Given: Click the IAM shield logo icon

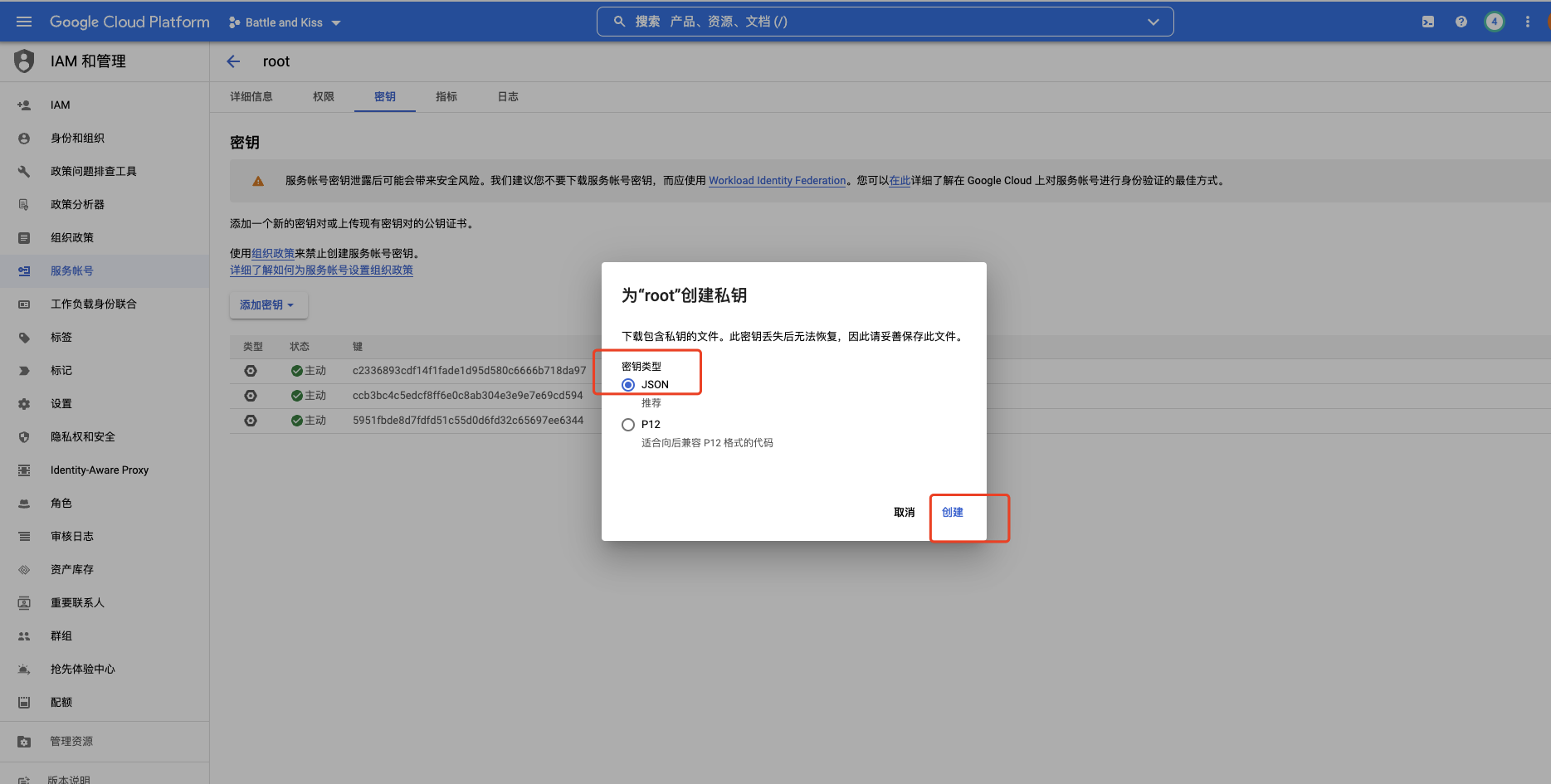Looking at the screenshot, I should pyautogui.click(x=24, y=61).
